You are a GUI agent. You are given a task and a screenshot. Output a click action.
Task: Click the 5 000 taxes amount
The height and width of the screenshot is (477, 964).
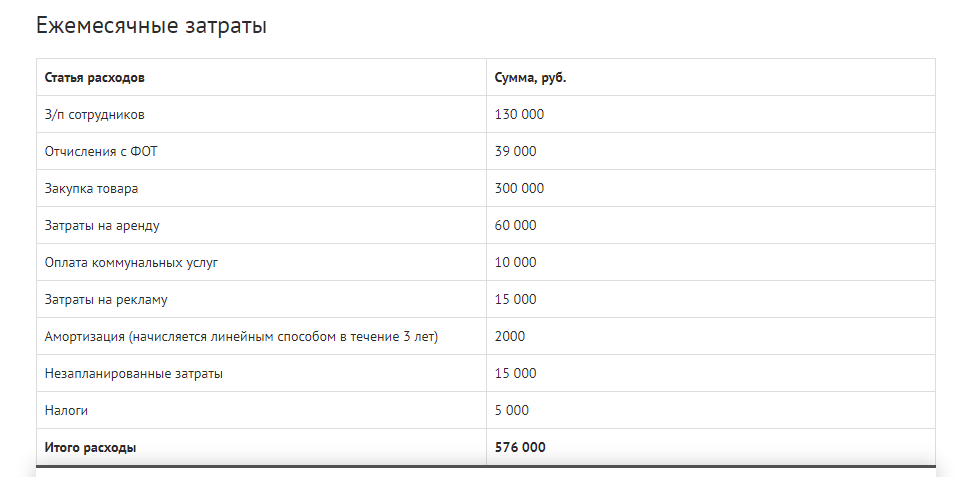click(512, 410)
